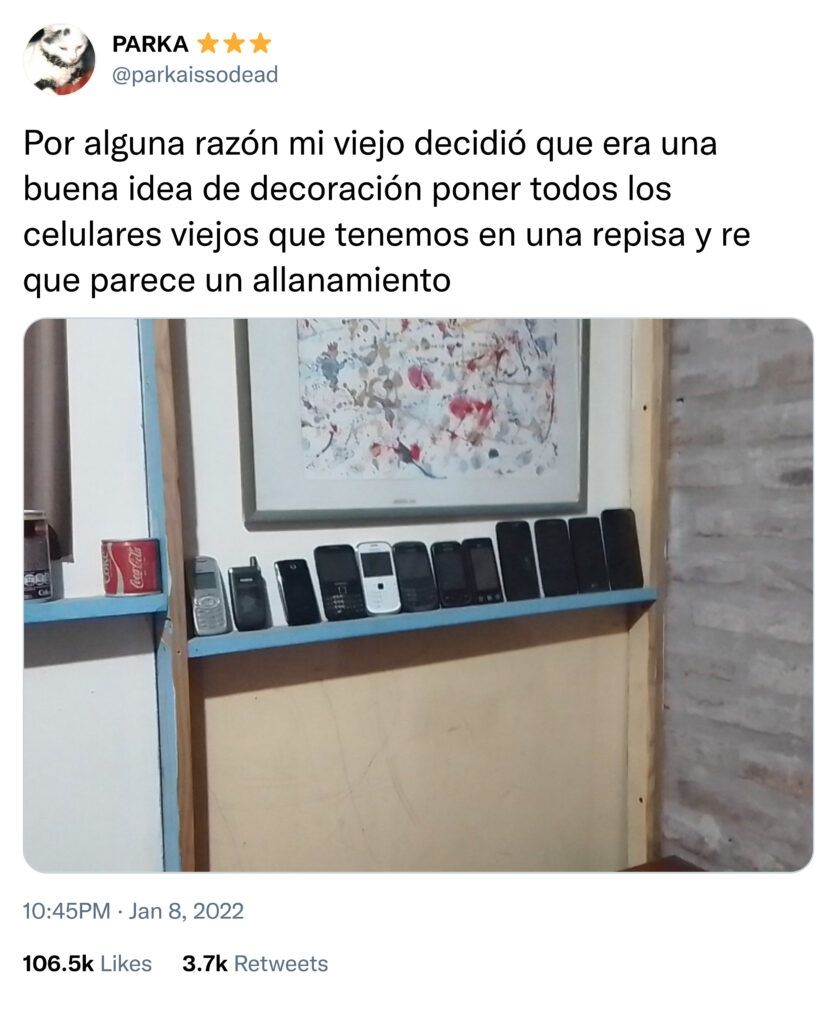Click the framed abstract painting in the photo

(414, 421)
